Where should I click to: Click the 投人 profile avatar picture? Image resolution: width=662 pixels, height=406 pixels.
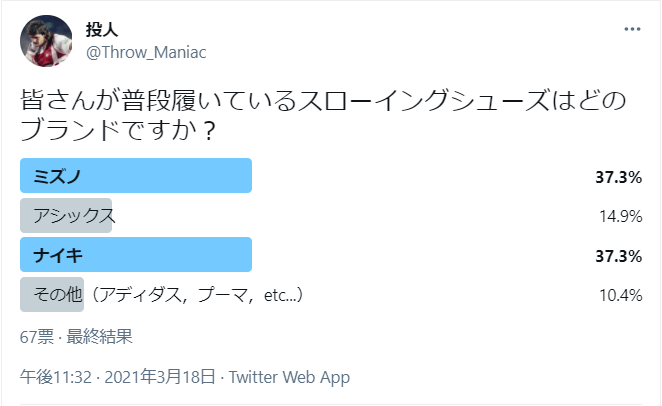pos(46,41)
